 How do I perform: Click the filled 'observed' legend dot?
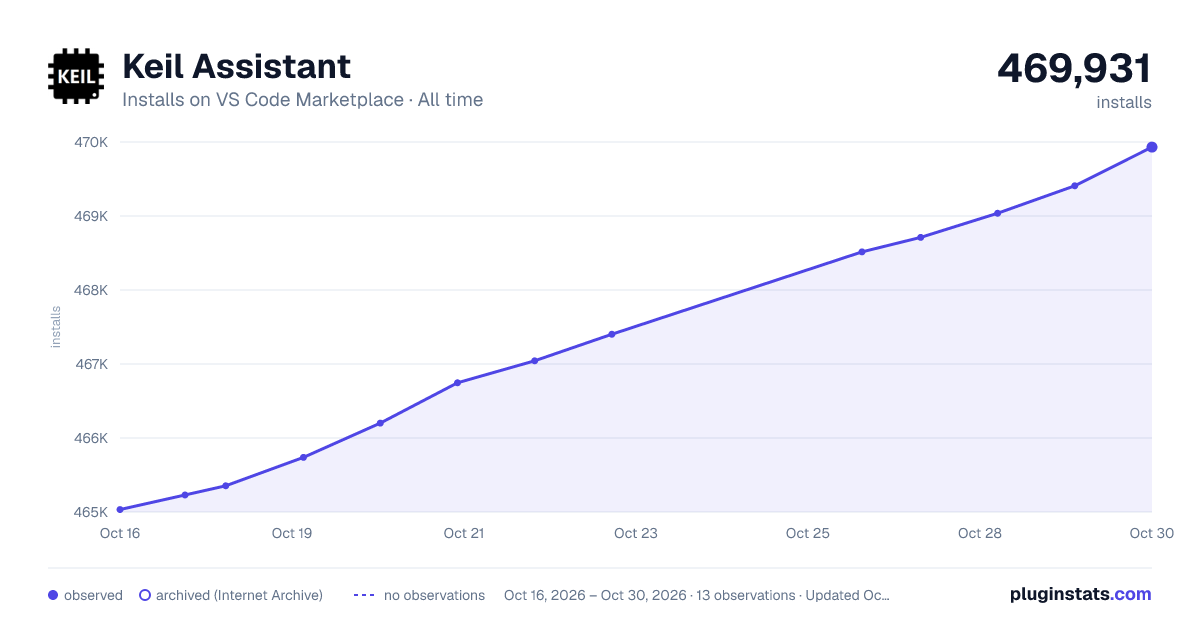click(x=53, y=595)
